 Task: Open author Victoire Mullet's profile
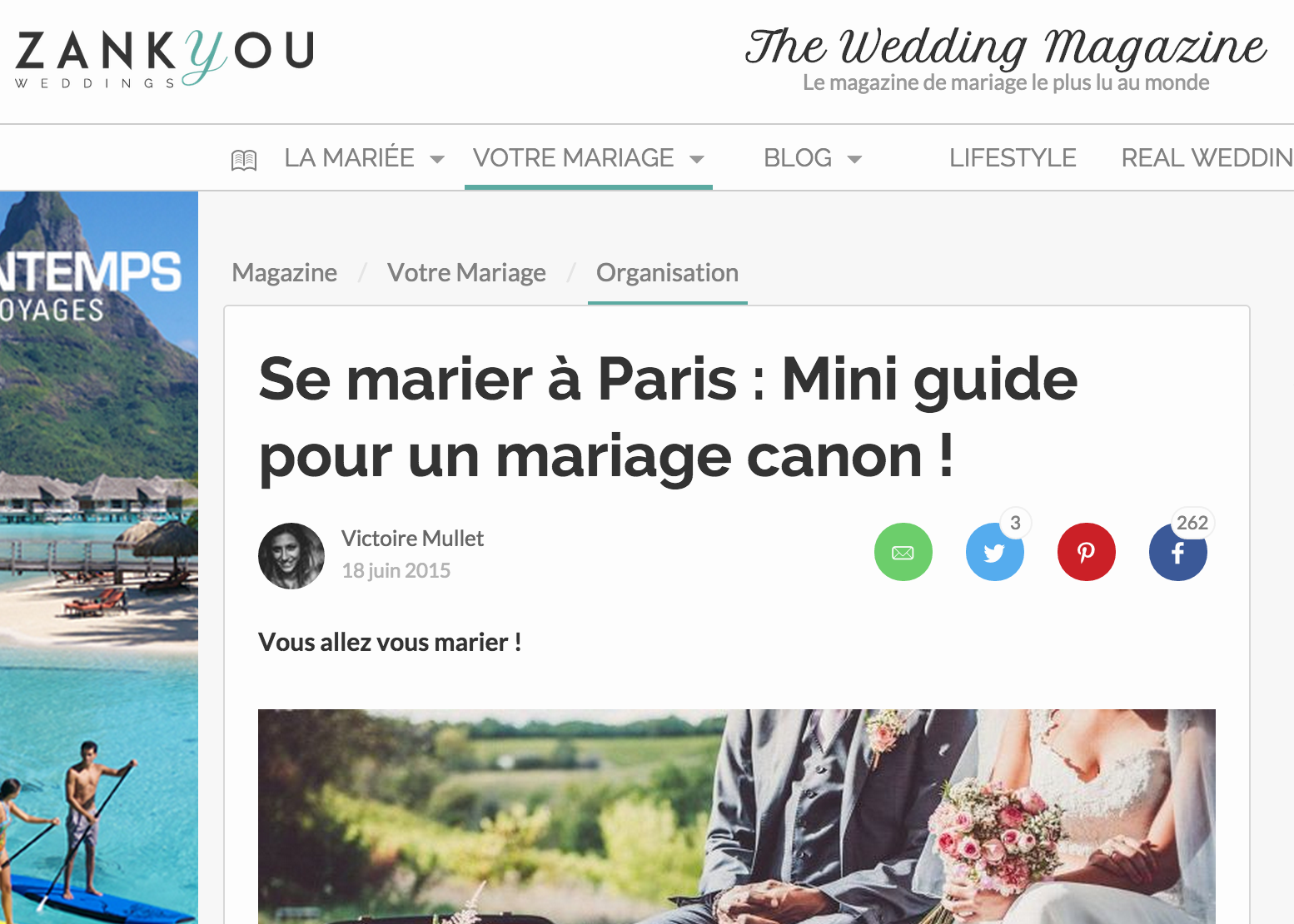(x=412, y=539)
